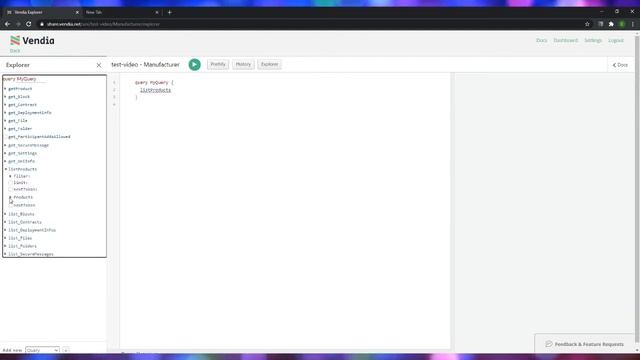Viewport: 640px width, 360px height.
Task: Check the nextToken argument checkbox
Action: 11,189
